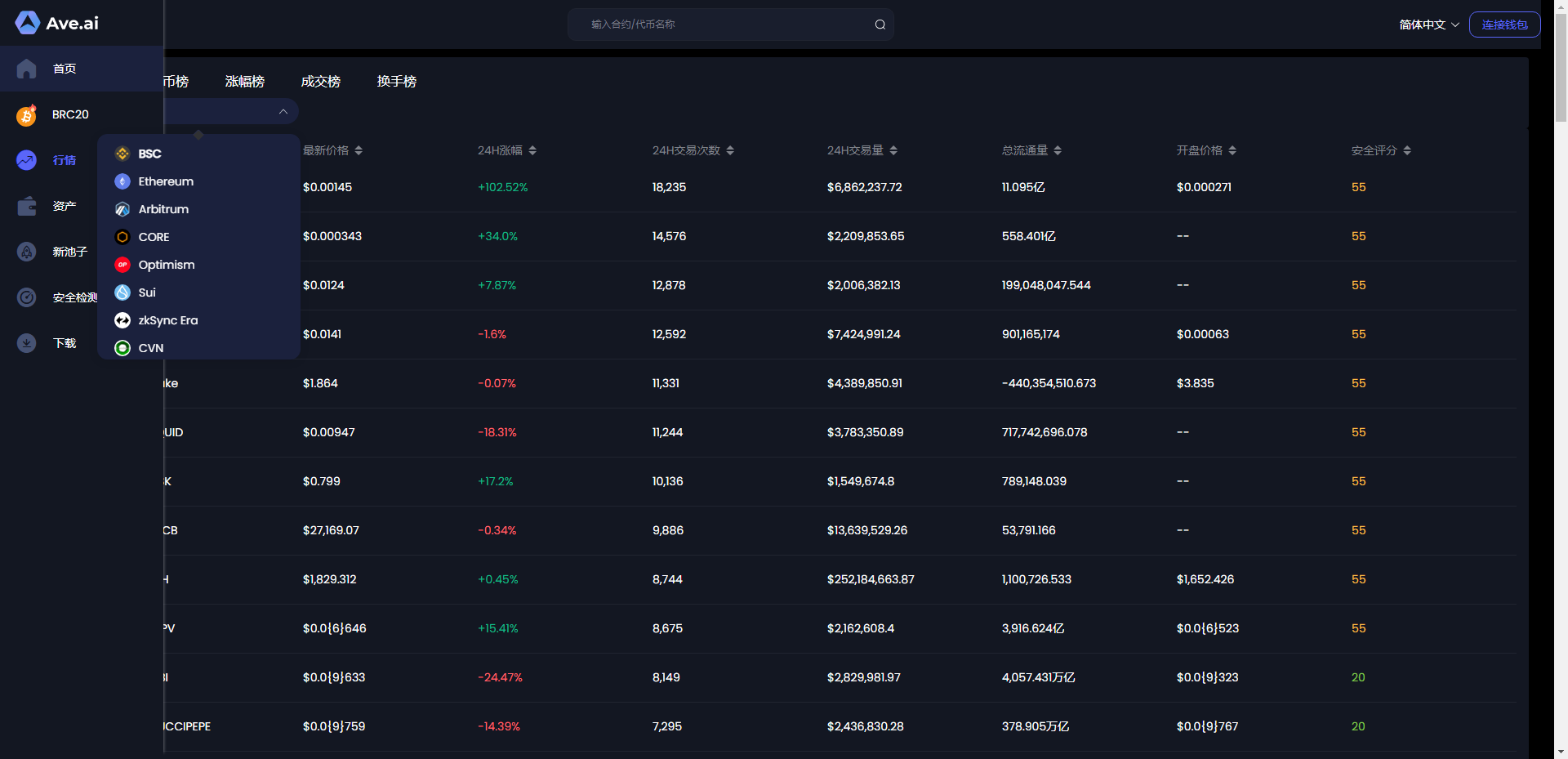The height and width of the screenshot is (759, 1568).
Task: Collapse the chain selector dropdown
Action: coord(283,112)
